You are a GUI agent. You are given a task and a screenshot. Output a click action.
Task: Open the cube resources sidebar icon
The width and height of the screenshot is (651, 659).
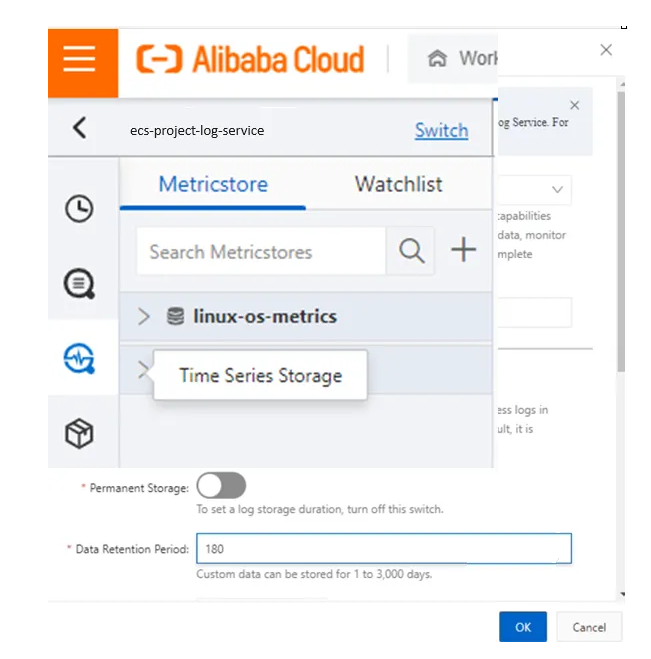(79, 433)
